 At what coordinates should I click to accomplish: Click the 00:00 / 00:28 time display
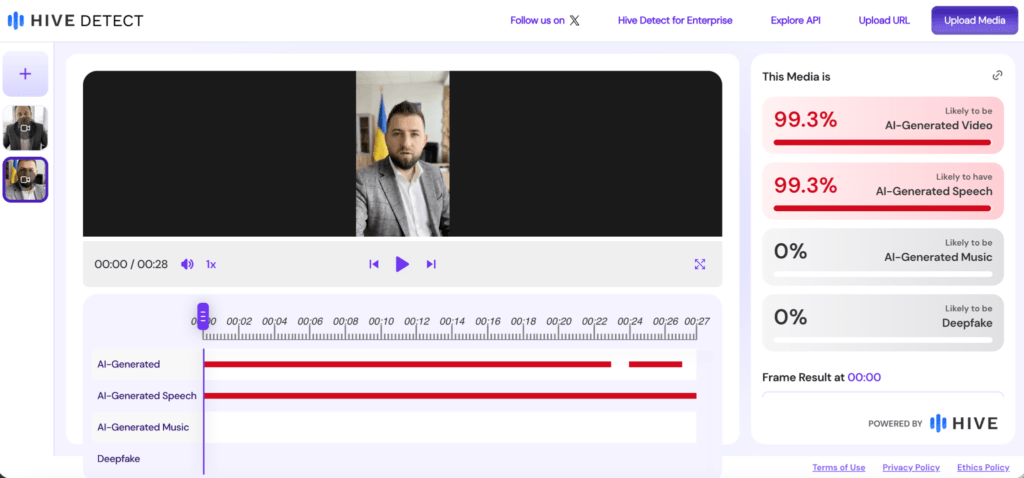click(x=131, y=264)
